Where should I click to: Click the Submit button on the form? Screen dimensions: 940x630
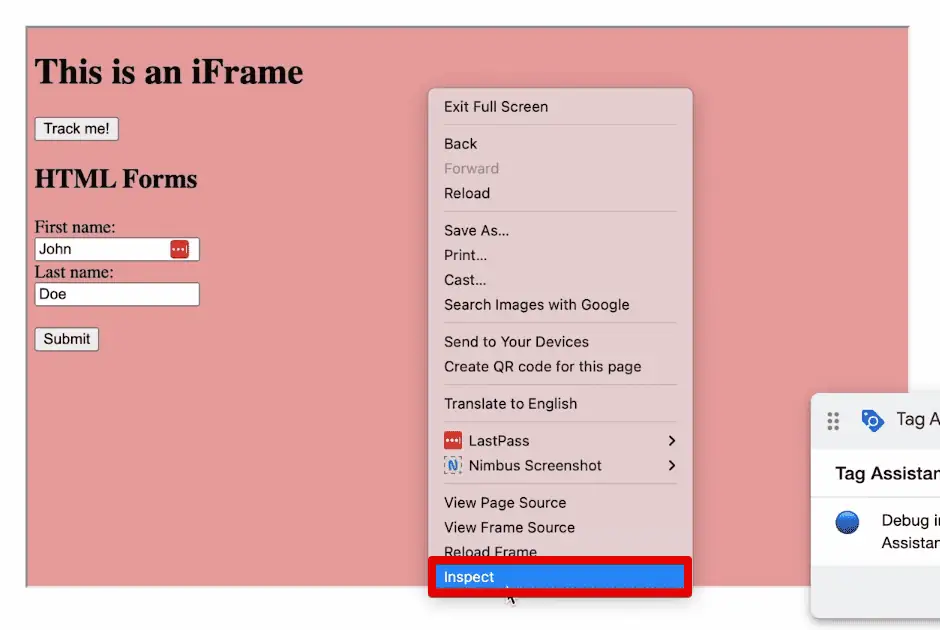[x=66, y=339]
